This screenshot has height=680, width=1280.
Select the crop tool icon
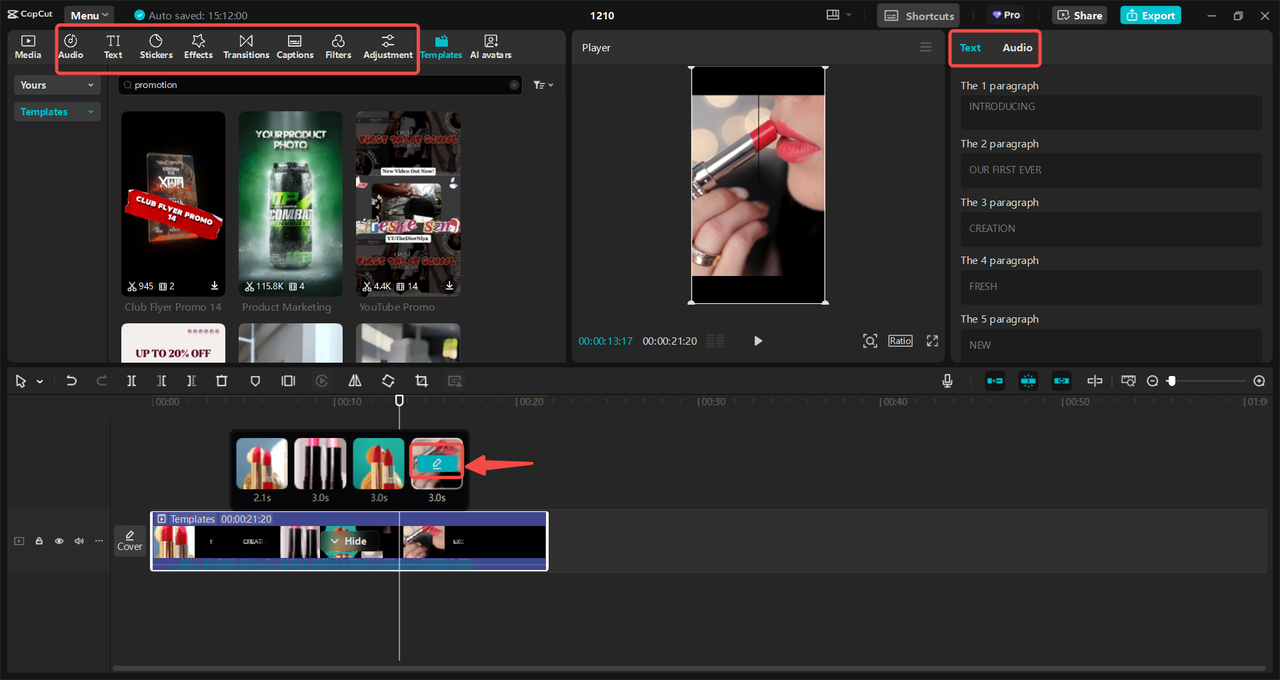tap(421, 381)
